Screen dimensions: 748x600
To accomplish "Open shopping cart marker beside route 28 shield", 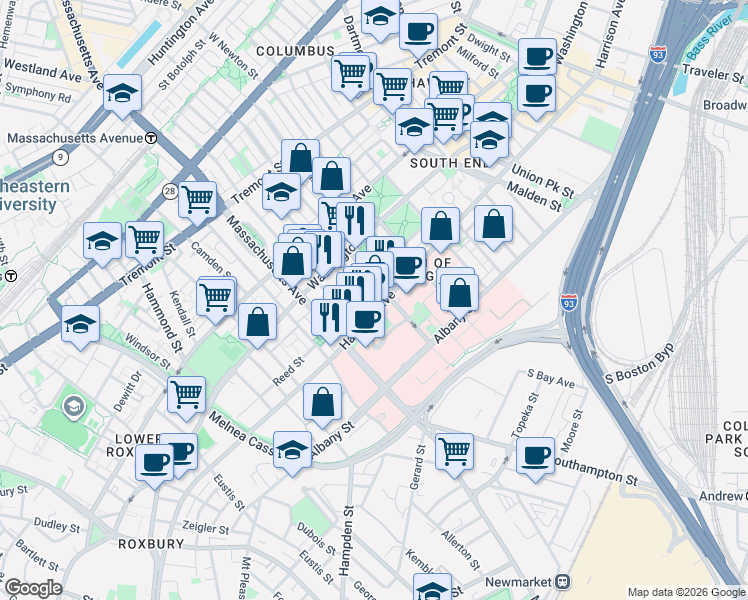I will (197, 201).
